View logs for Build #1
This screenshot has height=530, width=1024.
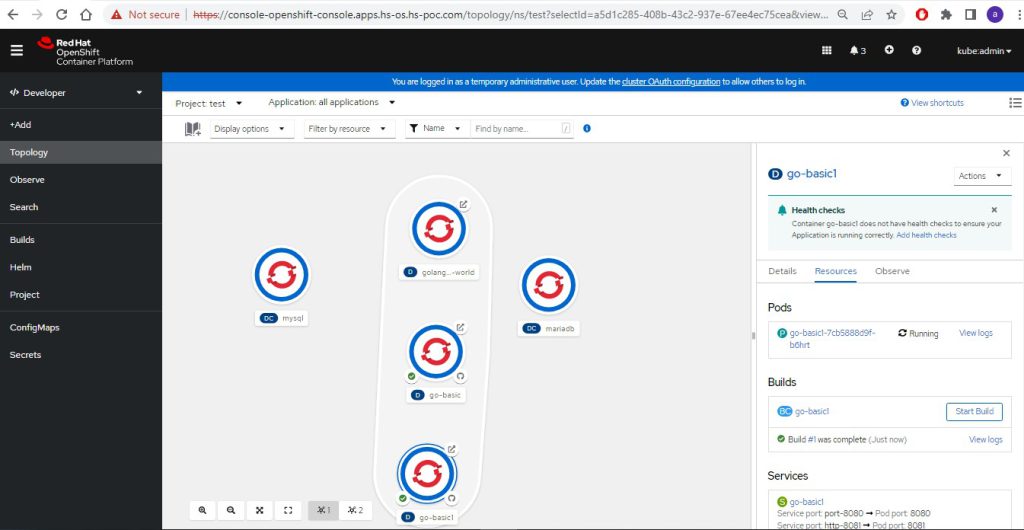pyautogui.click(x=985, y=439)
